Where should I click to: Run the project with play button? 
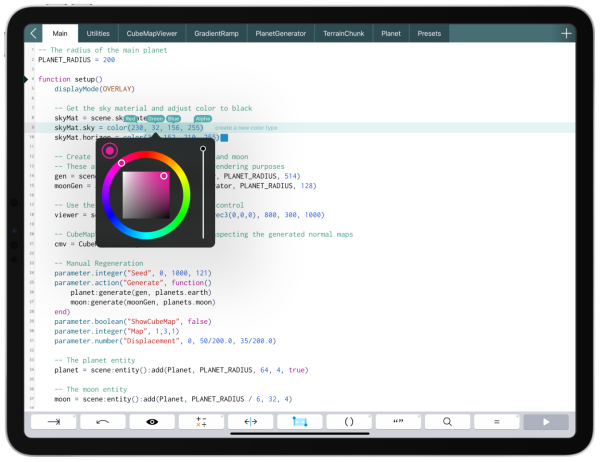pyautogui.click(x=546, y=422)
